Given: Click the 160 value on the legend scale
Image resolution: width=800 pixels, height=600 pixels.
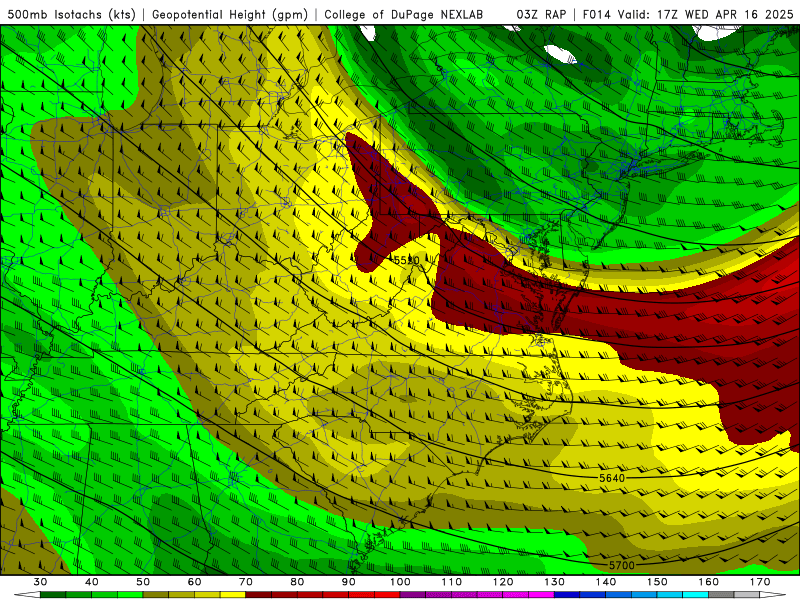Looking at the screenshot, I should pos(709,582).
